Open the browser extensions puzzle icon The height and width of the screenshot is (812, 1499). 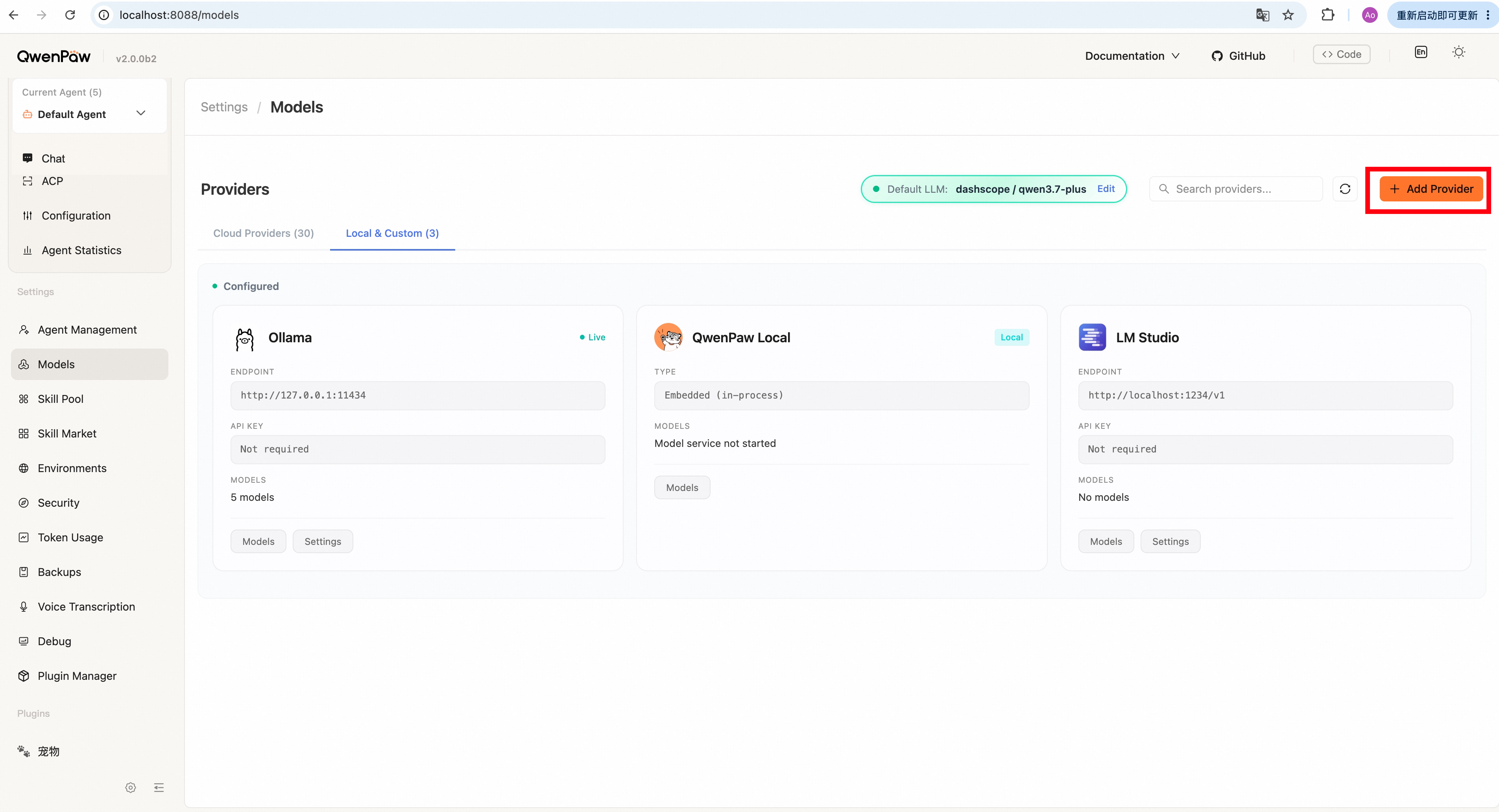click(x=1328, y=15)
